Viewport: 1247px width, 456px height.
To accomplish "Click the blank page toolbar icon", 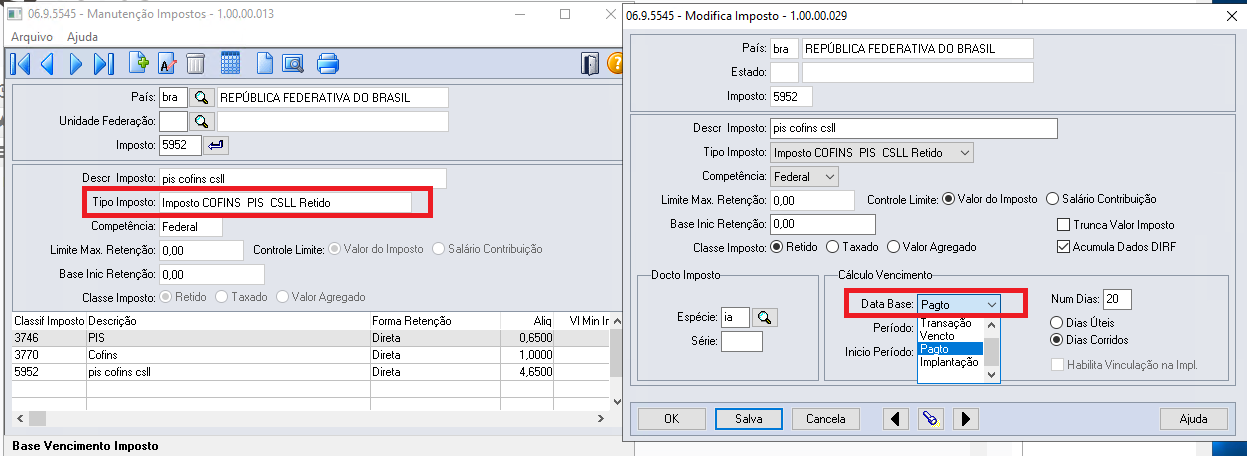I will [x=265, y=65].
